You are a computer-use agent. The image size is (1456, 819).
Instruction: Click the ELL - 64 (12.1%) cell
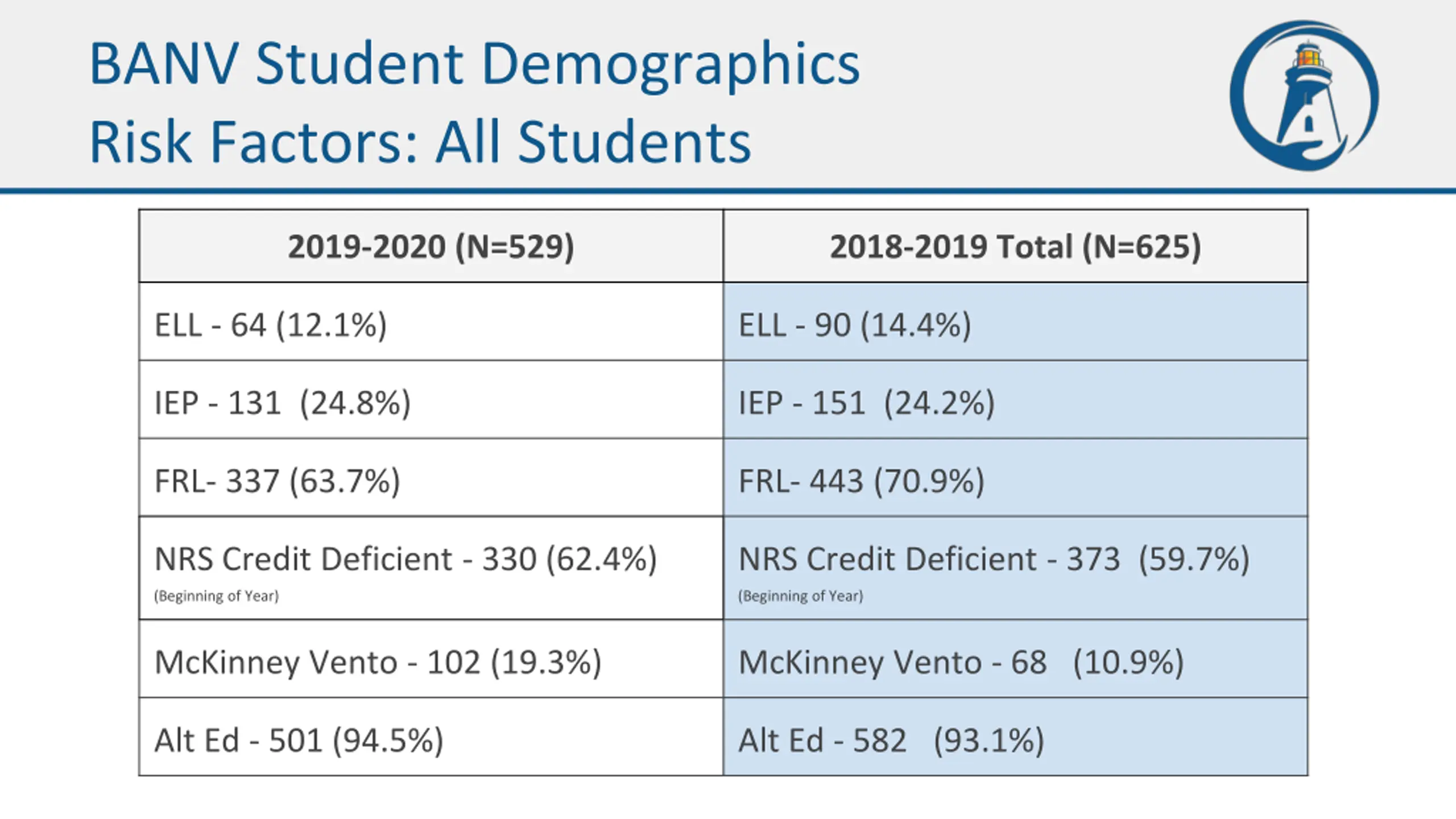[x=271, y=325]
